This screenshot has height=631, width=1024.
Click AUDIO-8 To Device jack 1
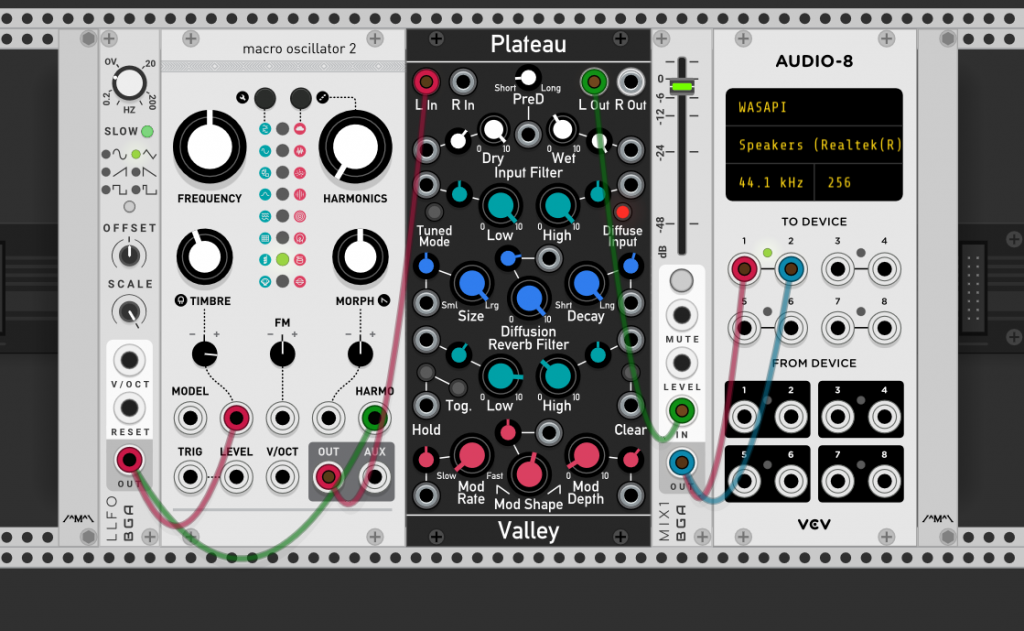point(744,268)
